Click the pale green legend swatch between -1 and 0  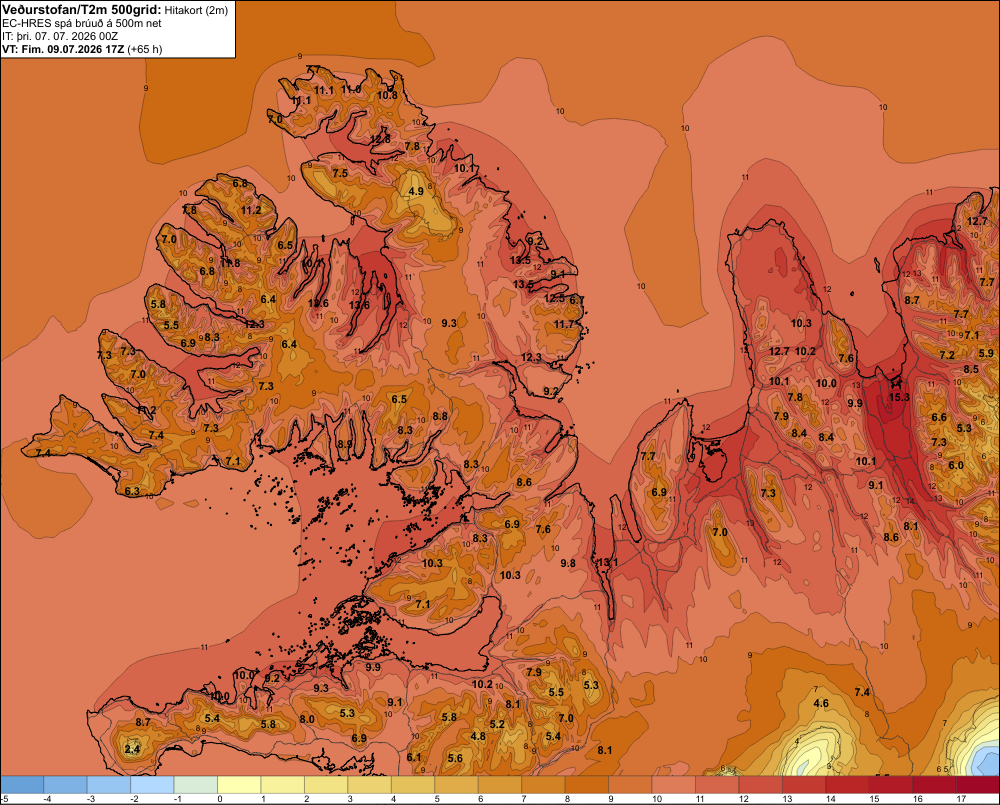point(195,785)
